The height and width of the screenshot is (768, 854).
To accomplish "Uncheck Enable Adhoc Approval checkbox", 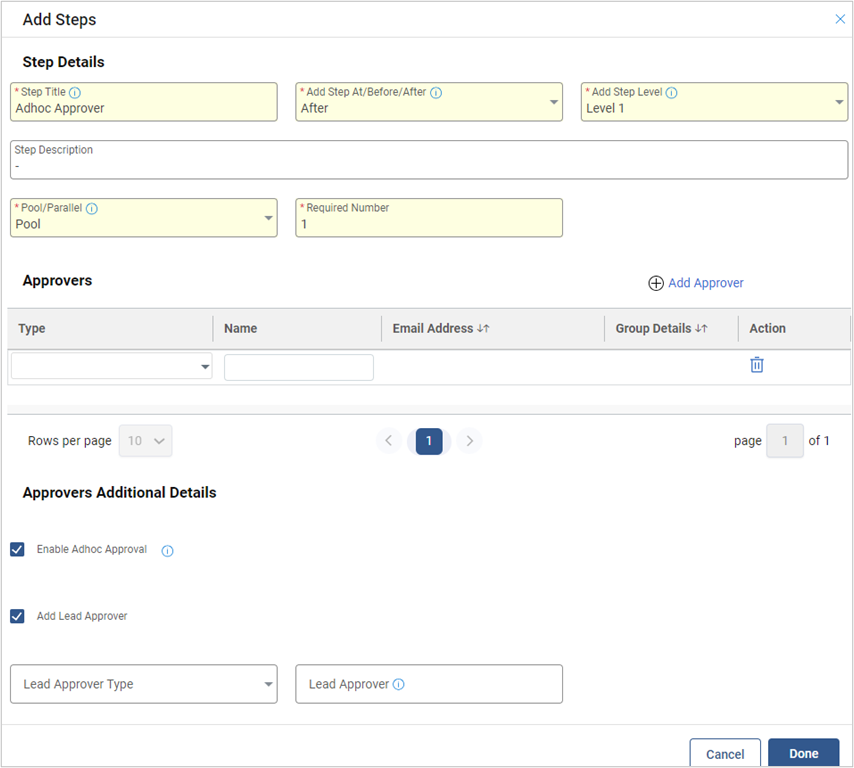I will [17, 550].
